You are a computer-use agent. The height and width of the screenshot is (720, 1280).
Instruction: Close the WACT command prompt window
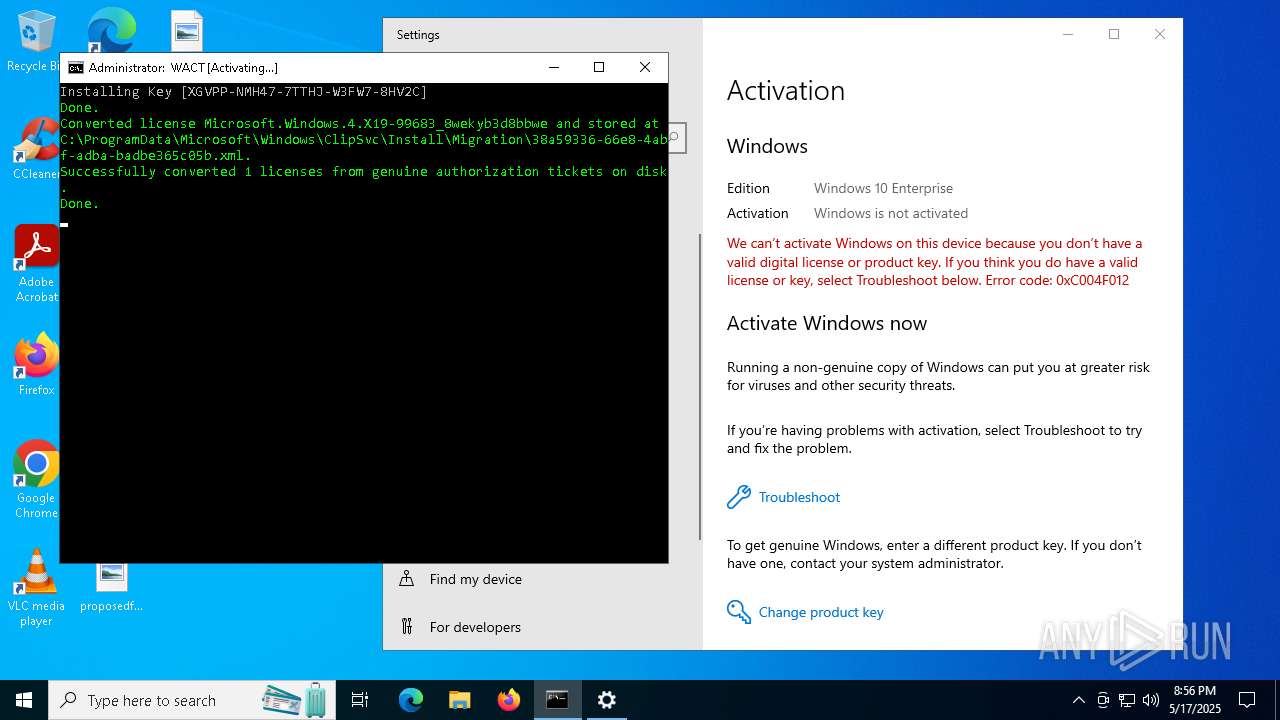pos(645,67)
